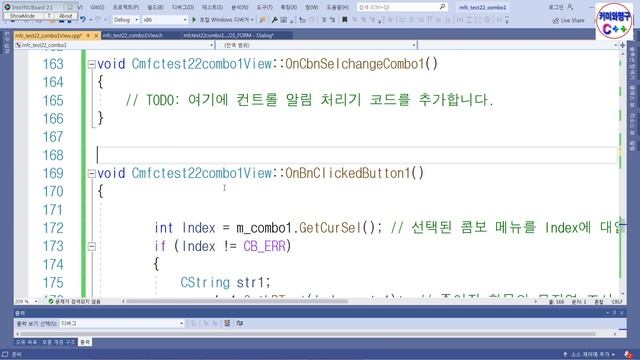Switch to the IDD_FORM - Dialog tab

pyautogui.click(x=229, y=36)
